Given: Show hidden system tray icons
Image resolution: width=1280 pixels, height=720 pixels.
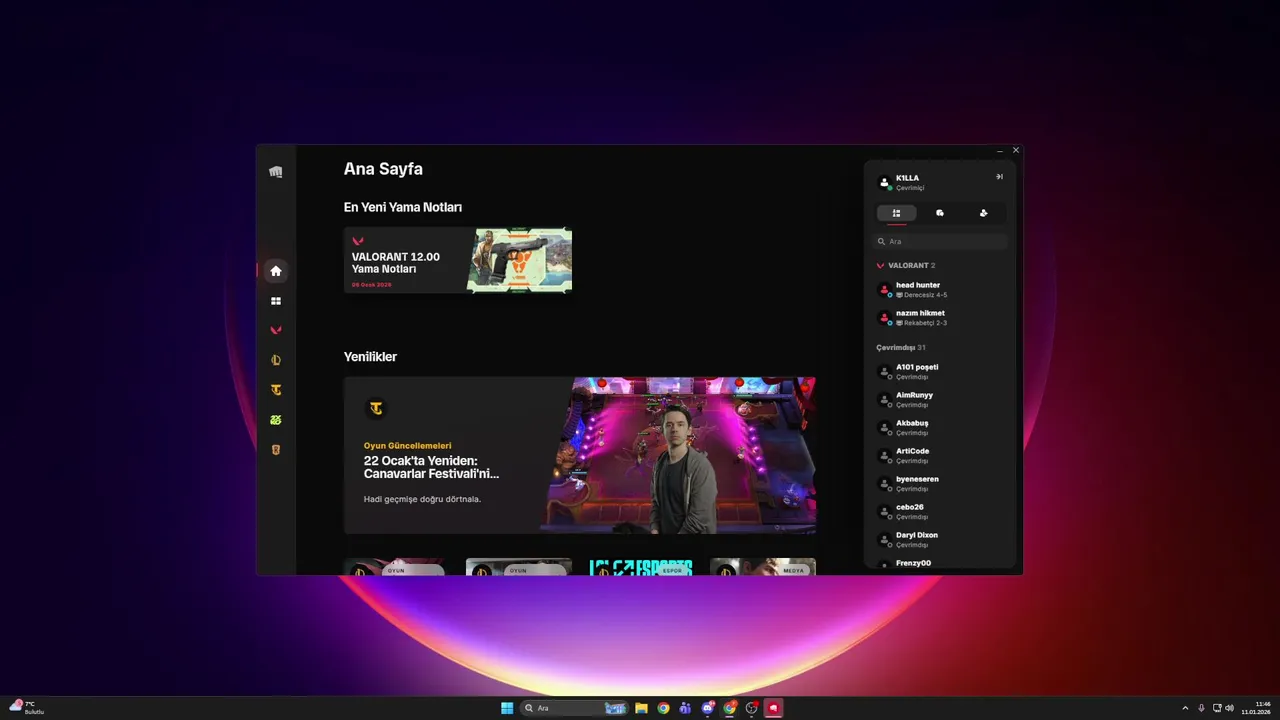Looking at the screenshot, I should pos(1185,708).
